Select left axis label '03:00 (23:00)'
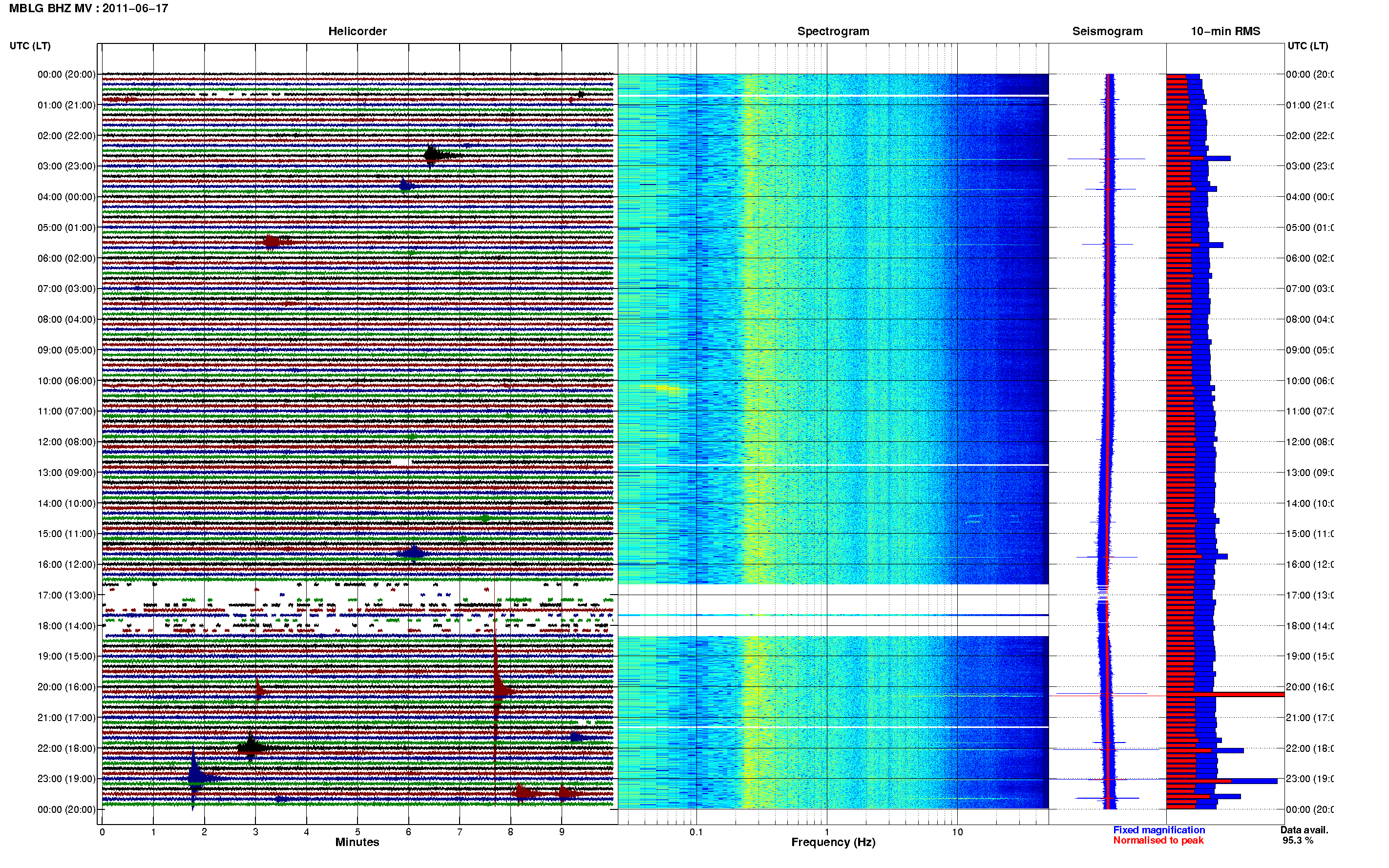1389x868 pixels. [x=66, y=166]
